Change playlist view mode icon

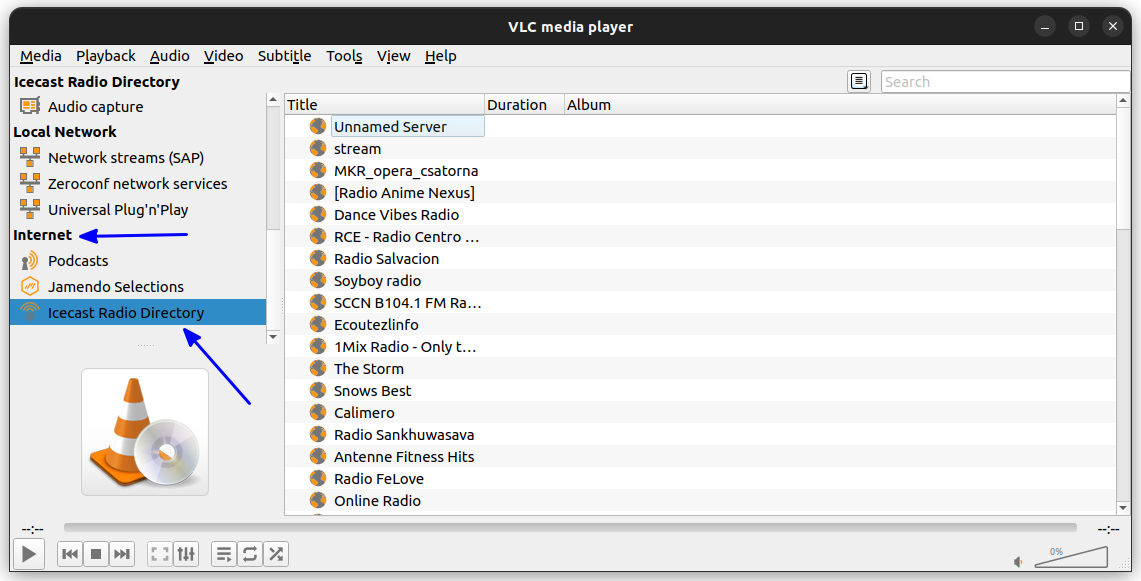click(x=859, y=82)
